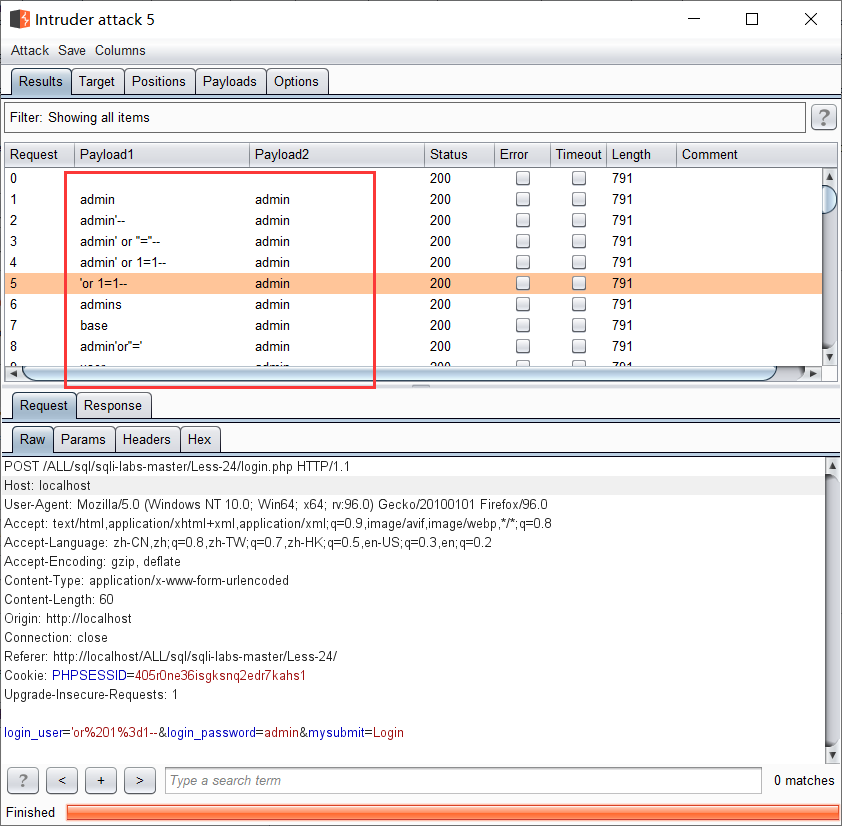This screenshot has width=842, height=826.
Task: Click the plus search options button
Action: click(101, 780)
